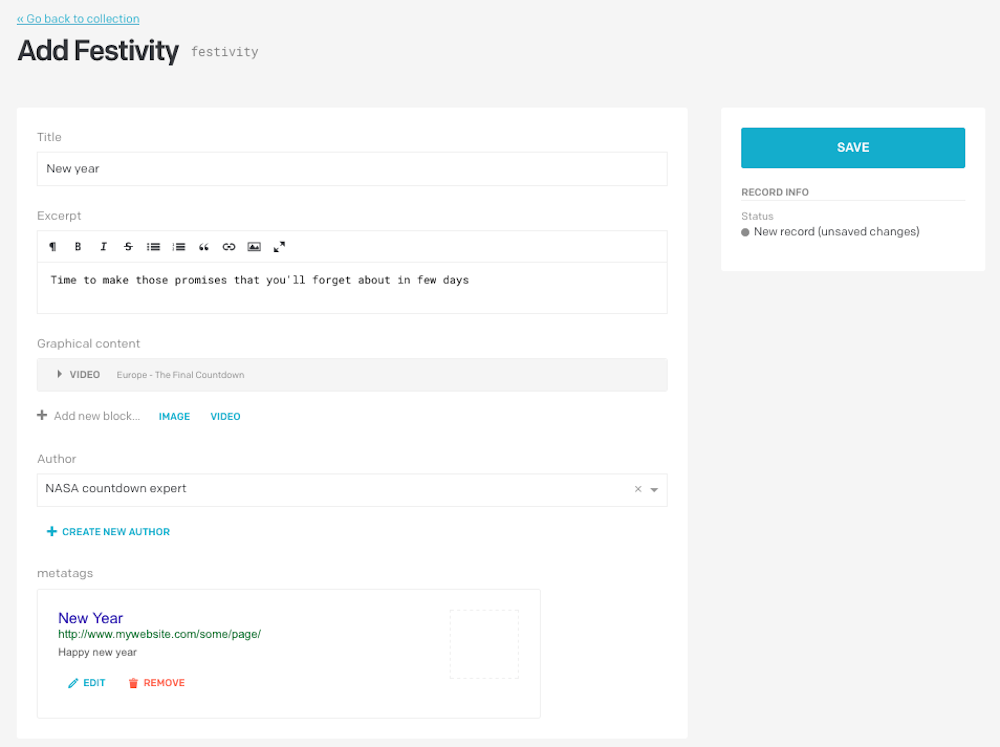Screen dimensions: 1000x747
Task: Go back to collection
Action: click(x=78, y=19)
